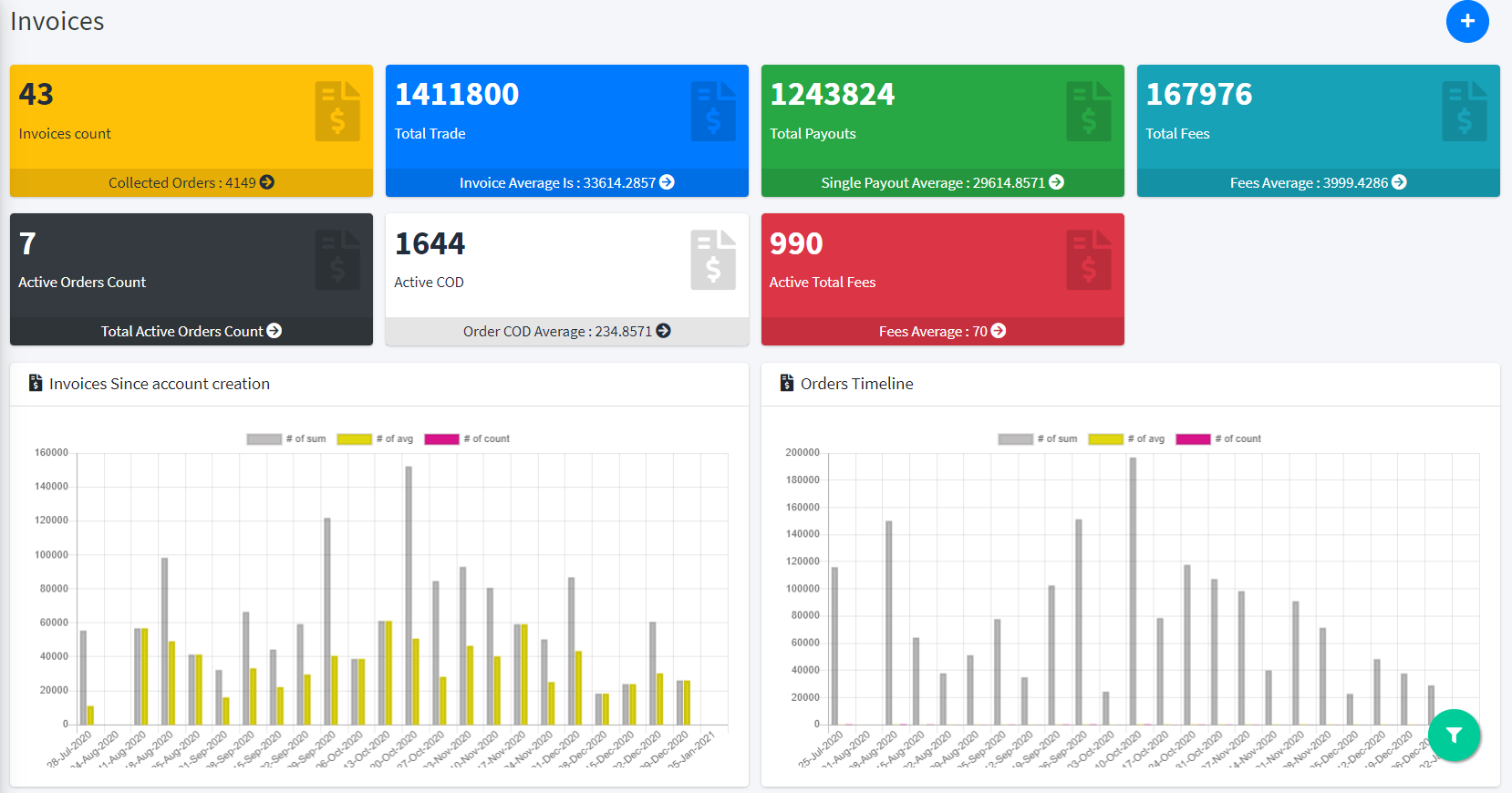
Task: Click 160000 axis label in Invoices chart
Action: tap(51, 452)
